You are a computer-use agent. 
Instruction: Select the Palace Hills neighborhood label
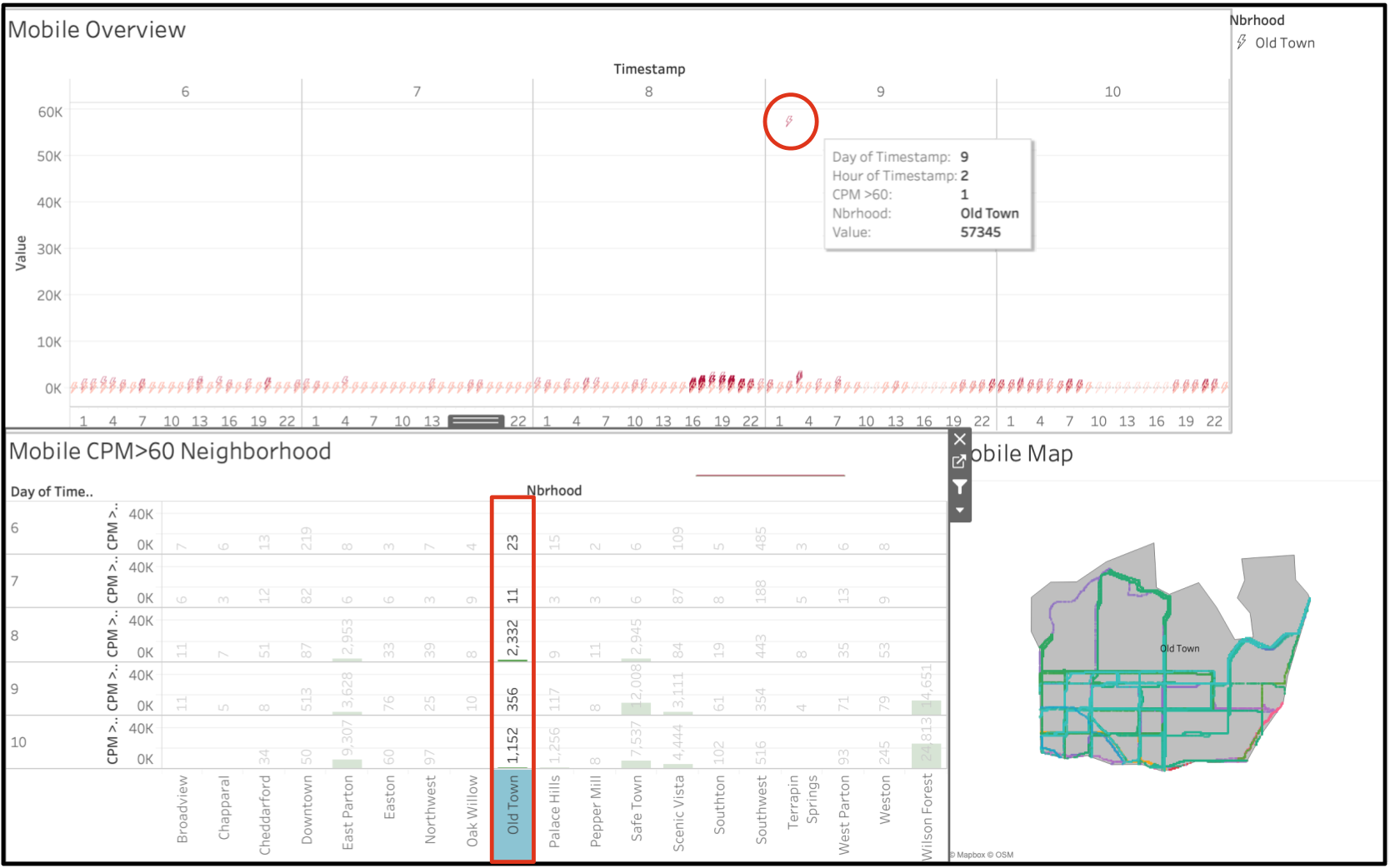(554, 811)
